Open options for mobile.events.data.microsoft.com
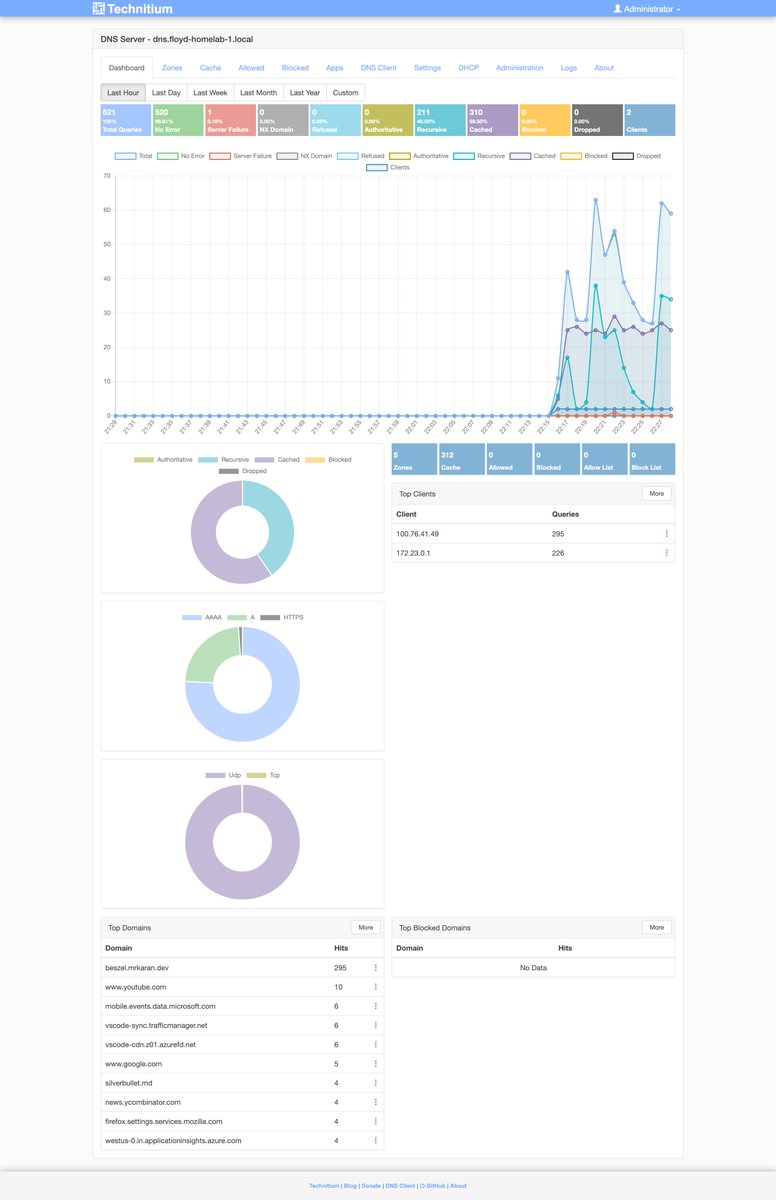Viewport: 776px width, 1200px height. [x=375, y=1006]
